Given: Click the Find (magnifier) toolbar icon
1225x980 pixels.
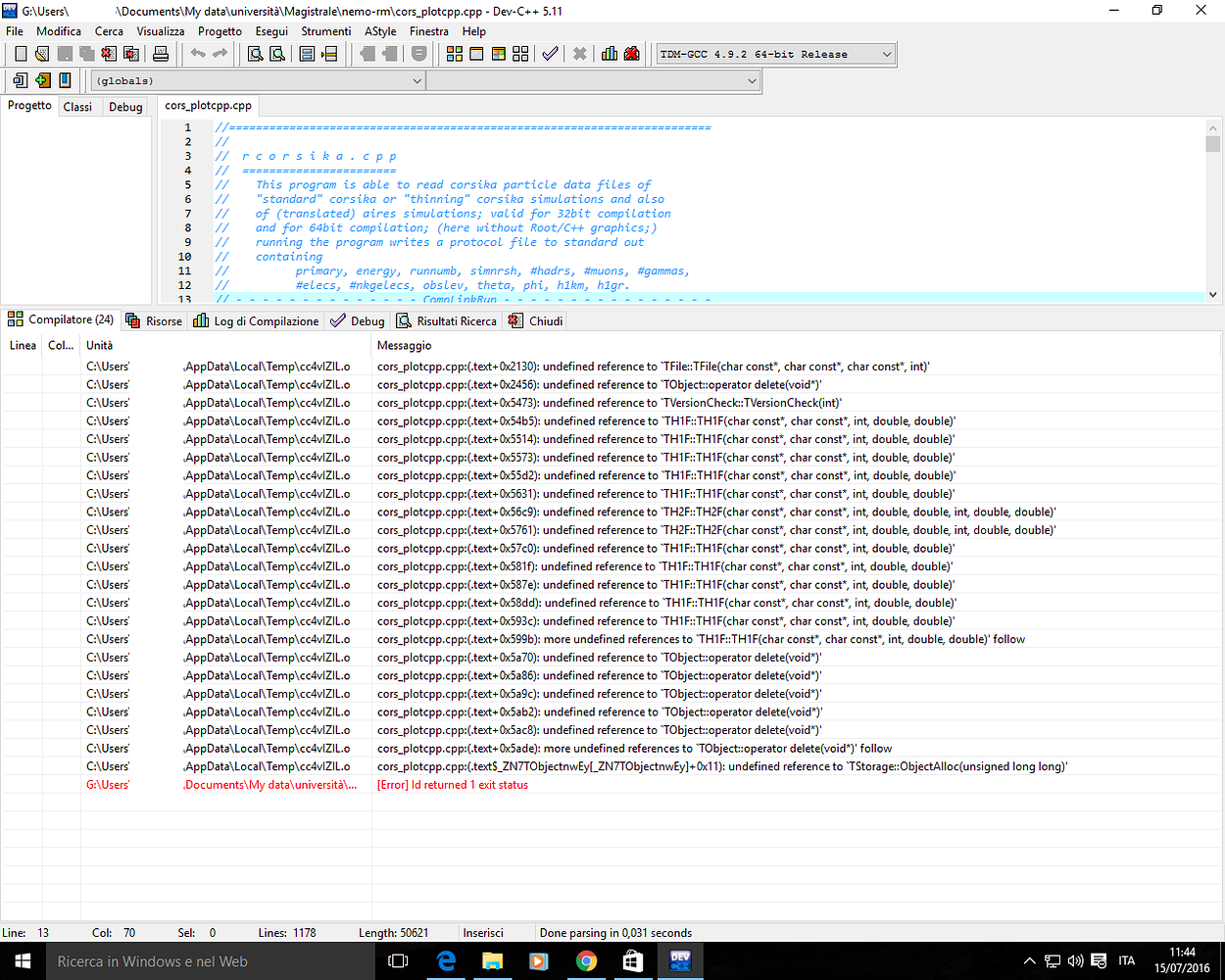Looking at the screenshot, I should point(255,54).
